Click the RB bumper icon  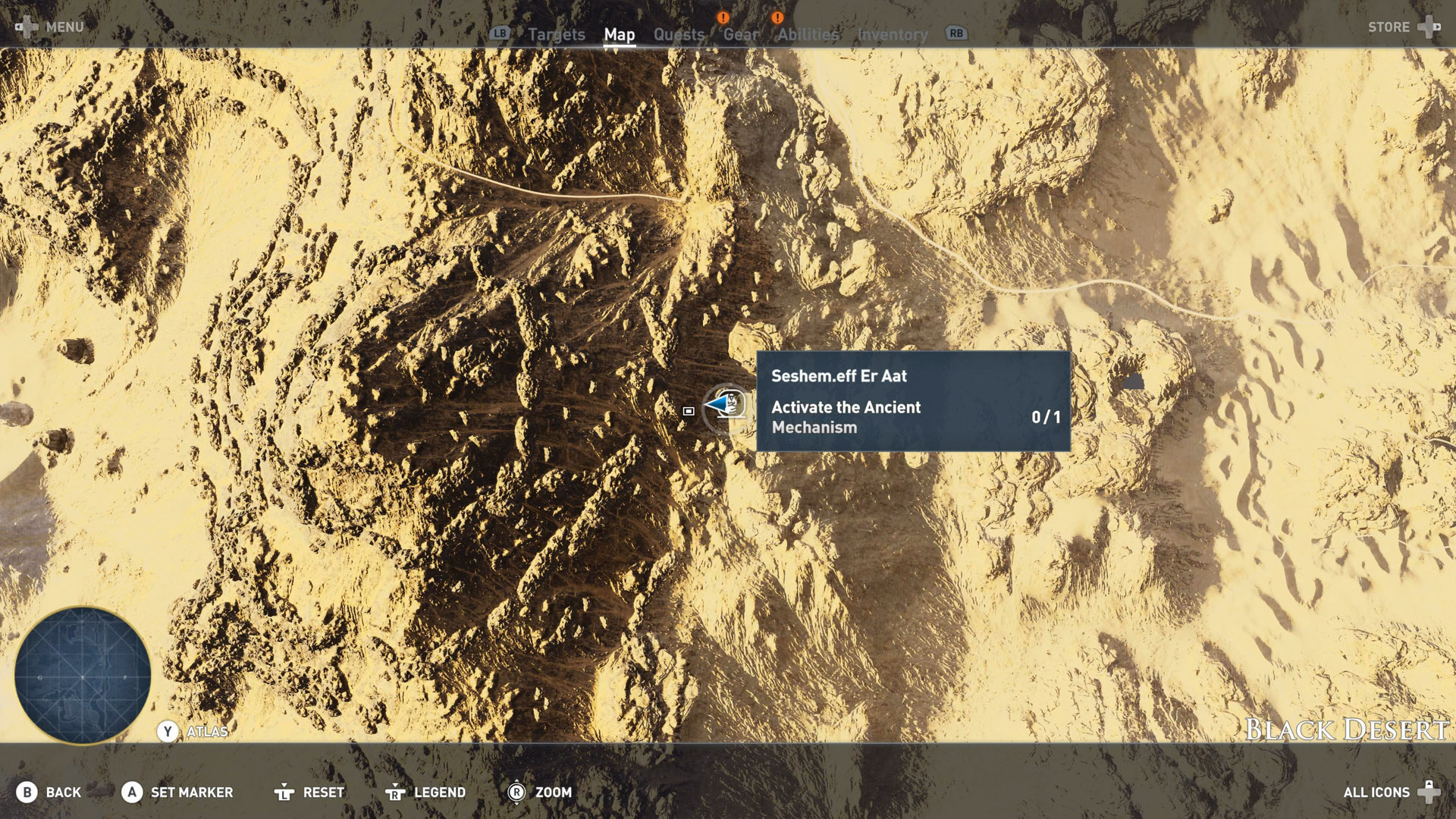pos(956,33)
